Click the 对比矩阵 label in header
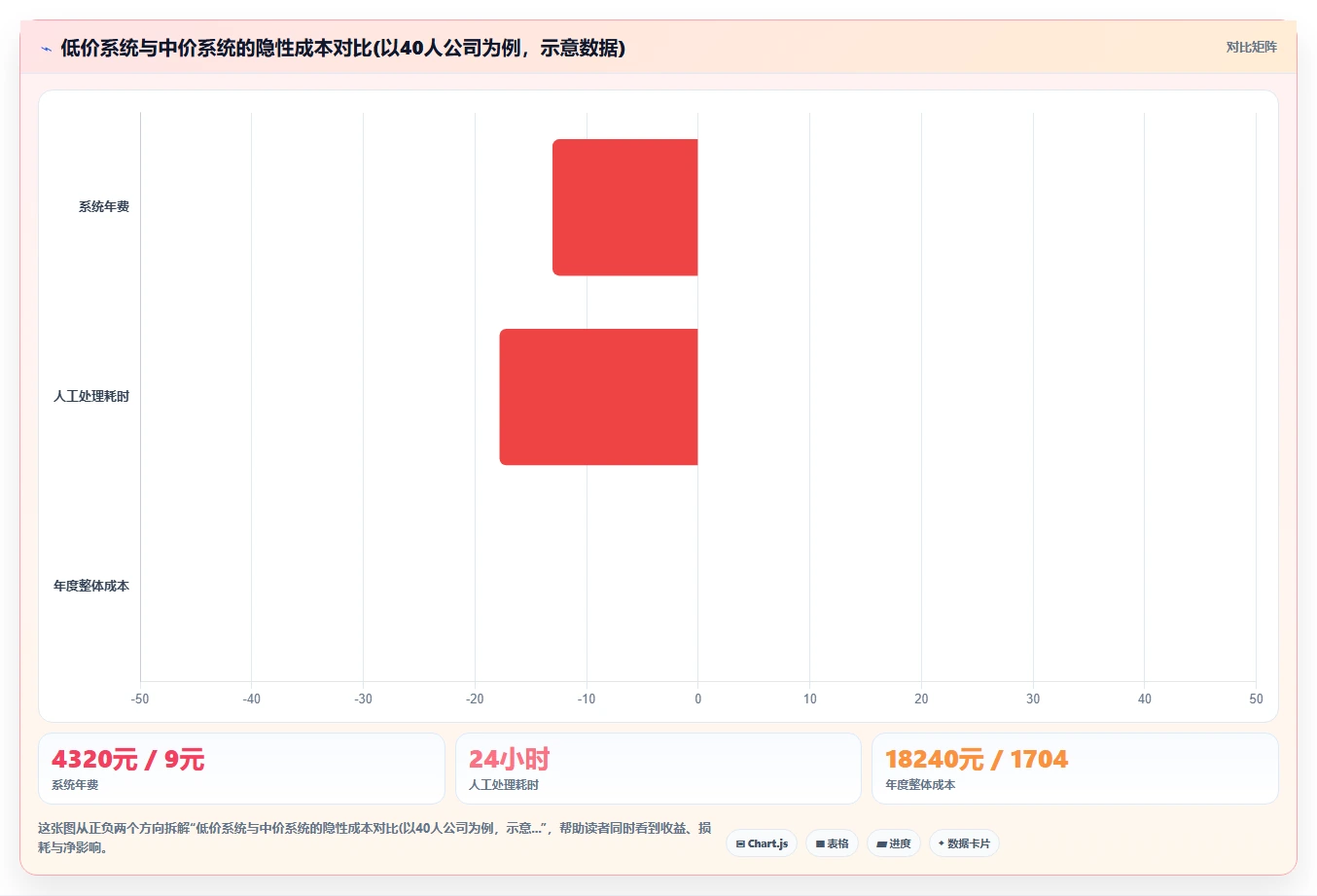 tap(1251, 47)
